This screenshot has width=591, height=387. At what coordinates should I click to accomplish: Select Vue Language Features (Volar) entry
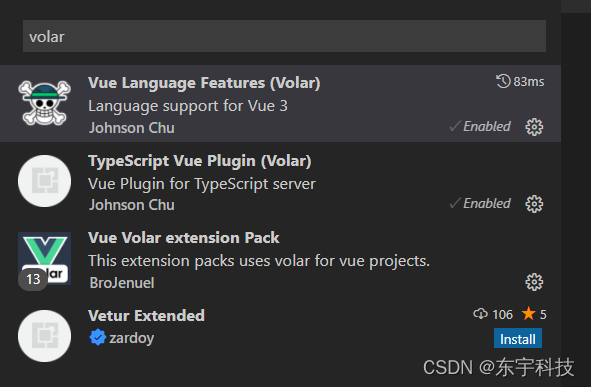pos(280,103)
